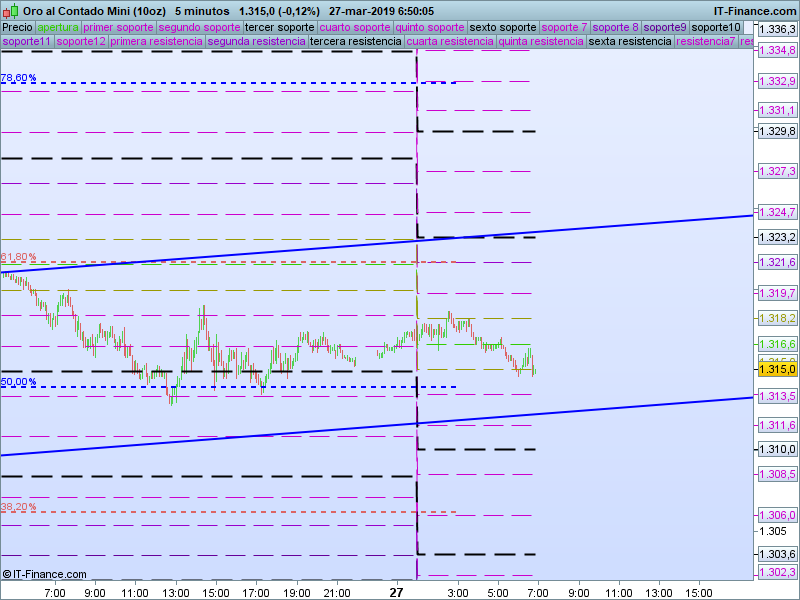Click the 'primer soporte' legend label

(x=118, y=27)
